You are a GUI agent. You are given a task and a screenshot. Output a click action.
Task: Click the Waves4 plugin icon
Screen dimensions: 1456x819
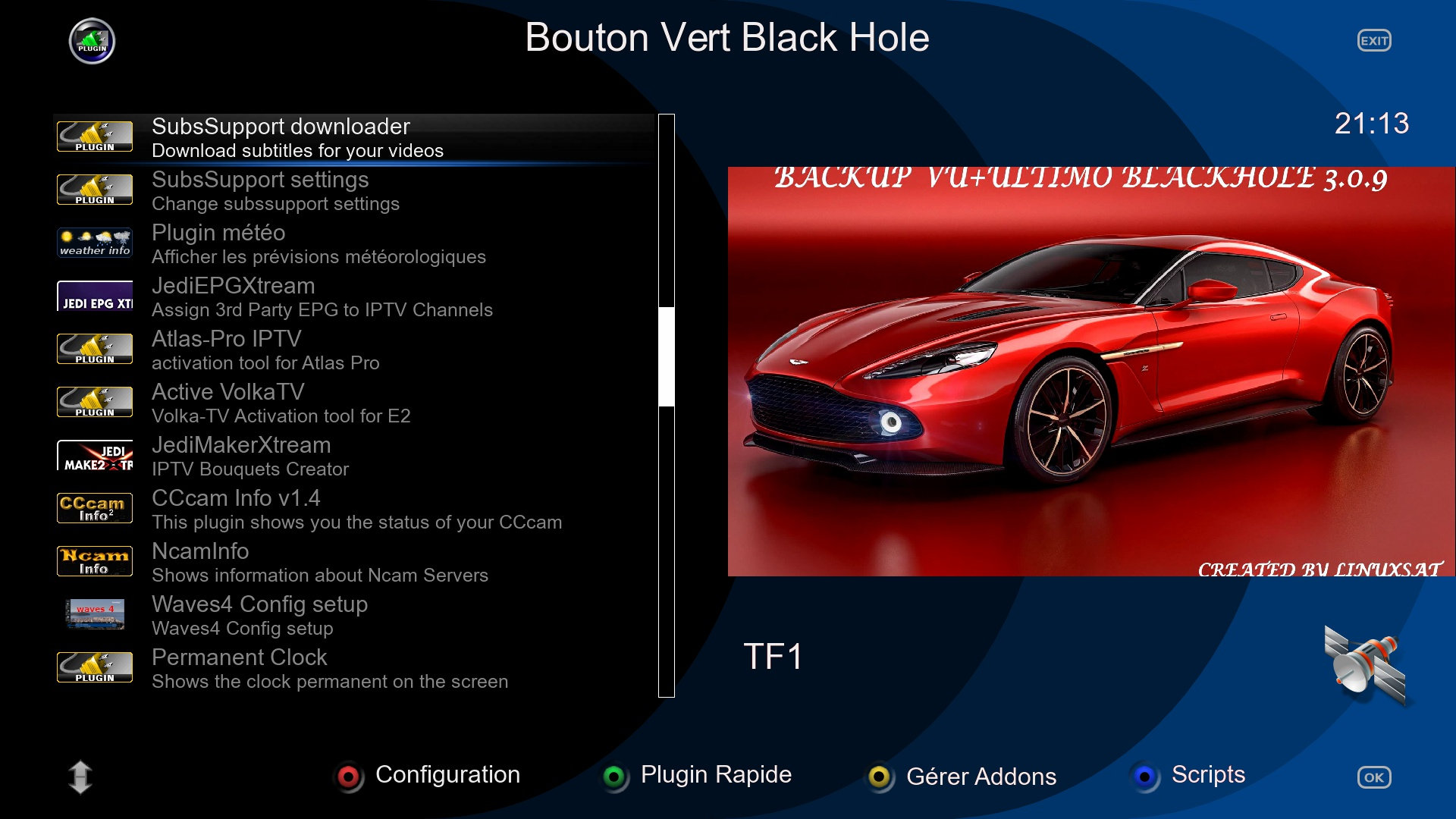click(95, 614)
